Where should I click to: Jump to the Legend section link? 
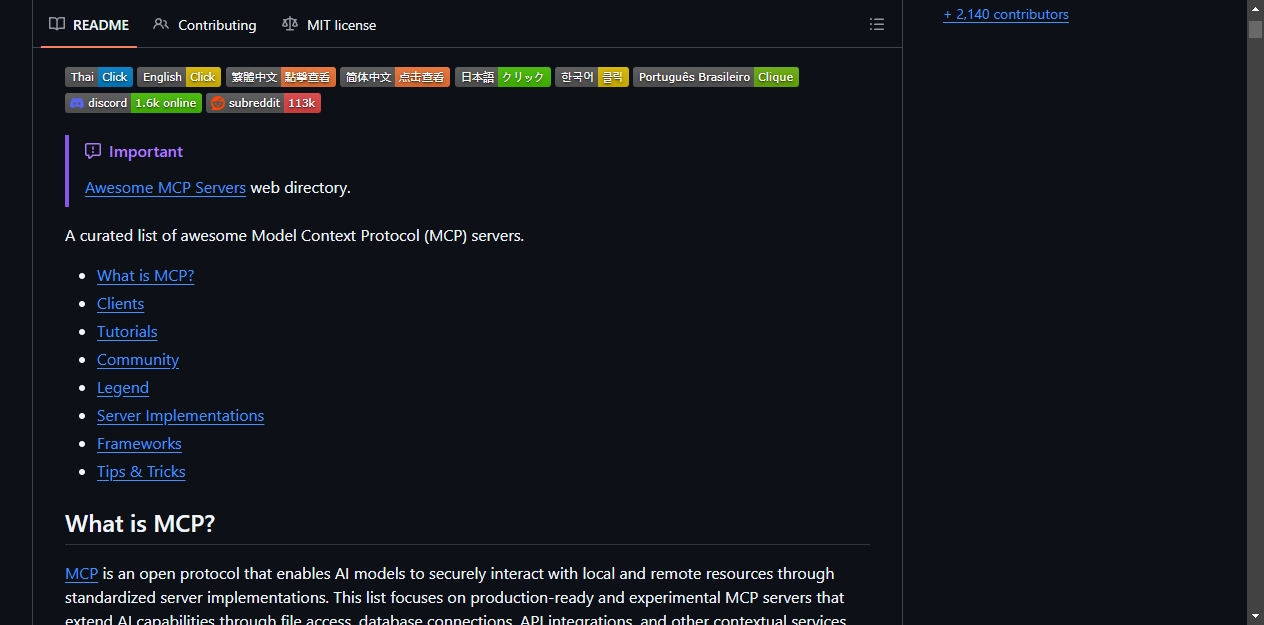point(123,387)
